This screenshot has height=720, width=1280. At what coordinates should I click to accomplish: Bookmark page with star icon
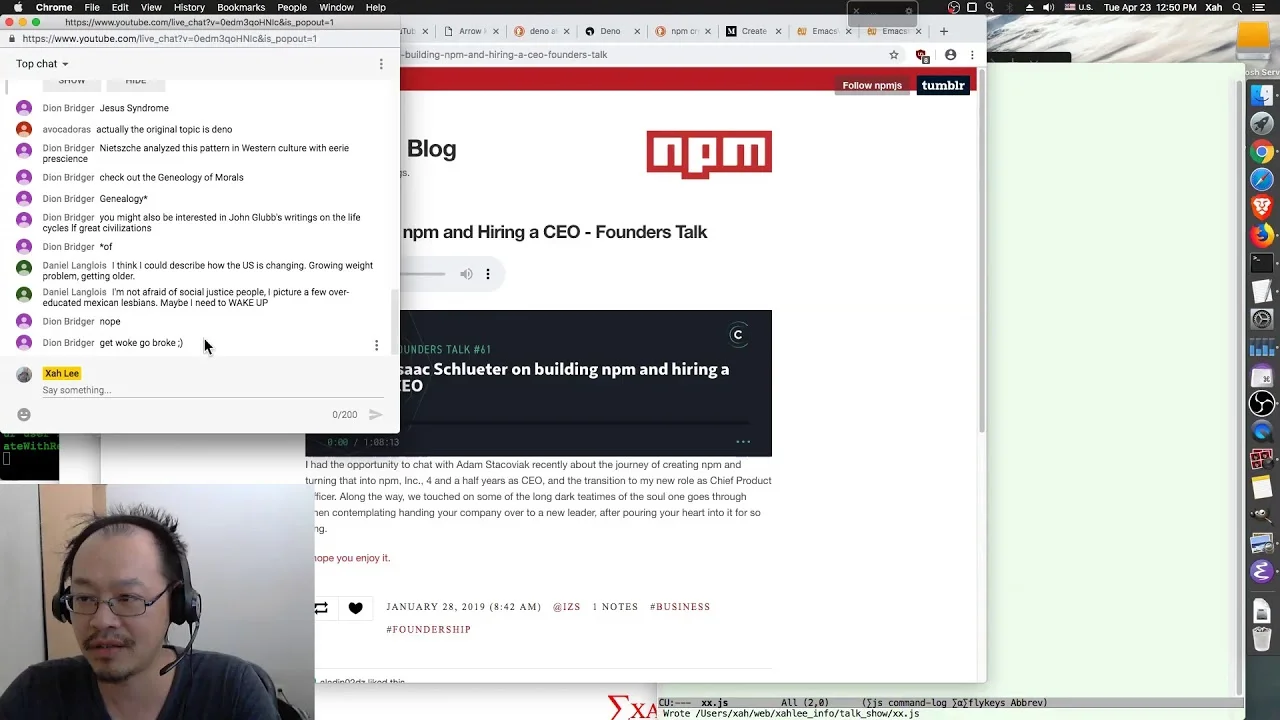[894, 55]
